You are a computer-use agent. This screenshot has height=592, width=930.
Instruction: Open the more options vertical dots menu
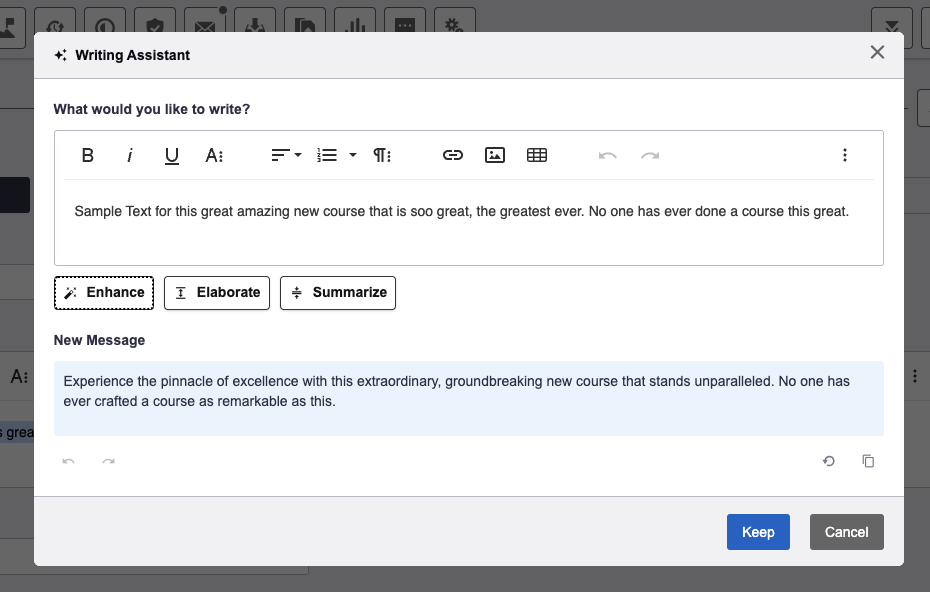pyautogui.click(x=845, y=155)
